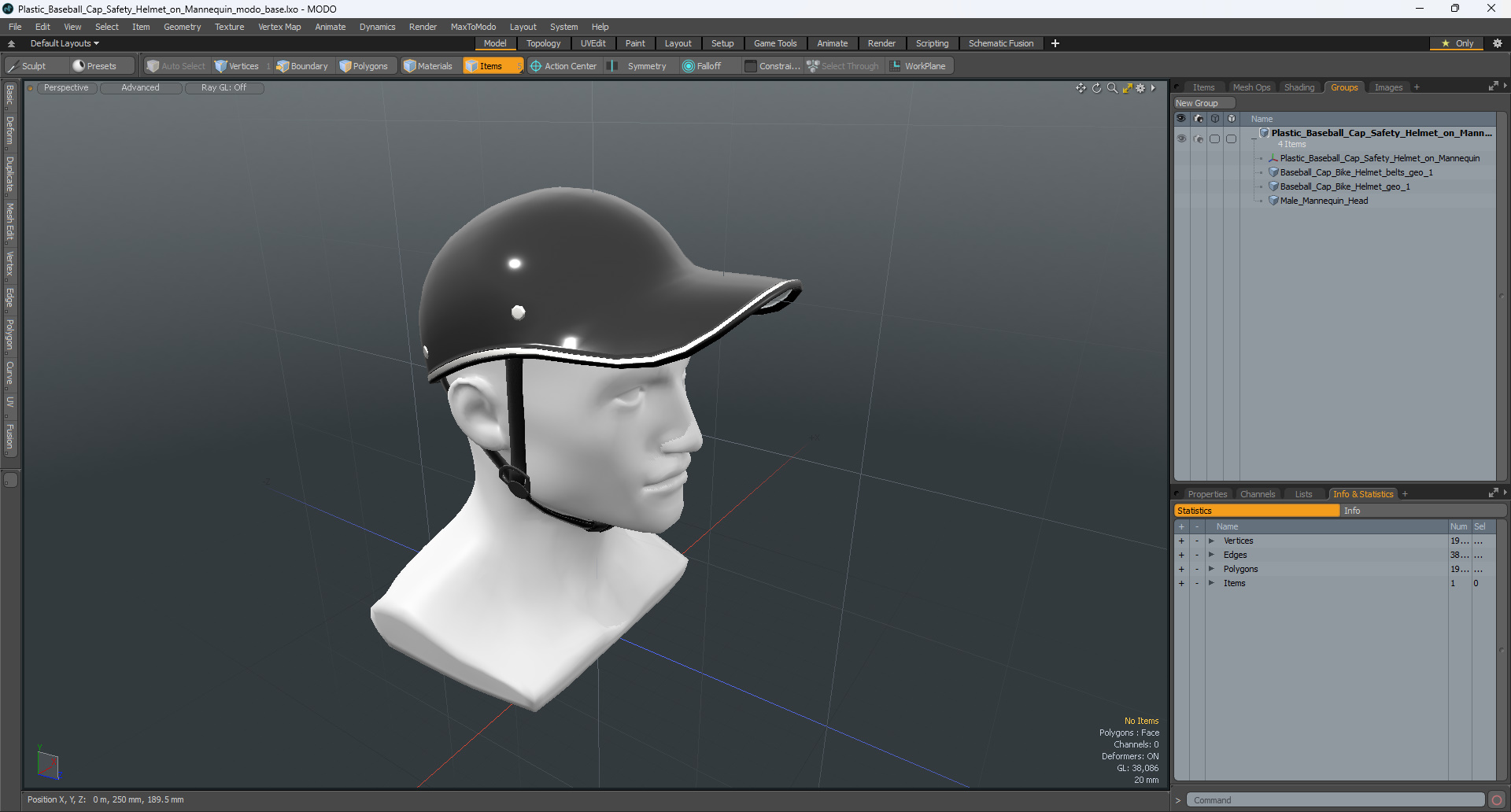Open the Vertex Map menu
The height and width of the screenshot is (812, 1511).
tap(279, 27)
